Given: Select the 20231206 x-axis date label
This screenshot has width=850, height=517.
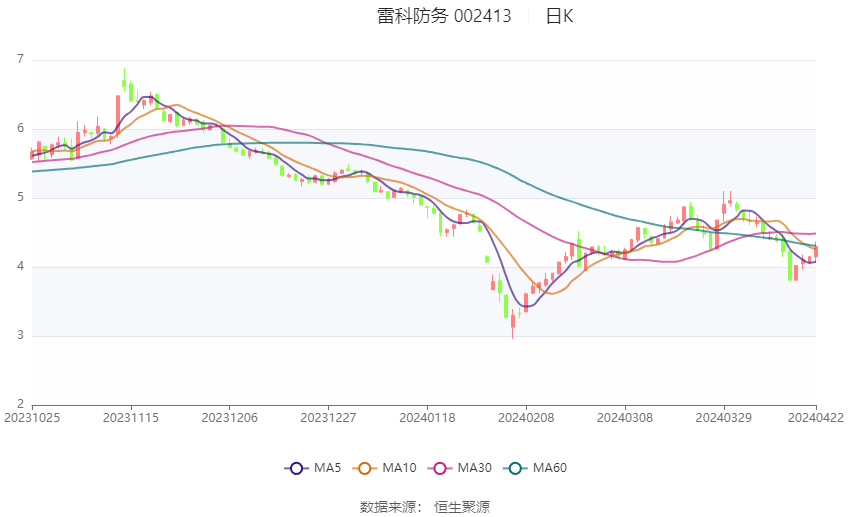Looking at the screenshot, I should (229, 418).
